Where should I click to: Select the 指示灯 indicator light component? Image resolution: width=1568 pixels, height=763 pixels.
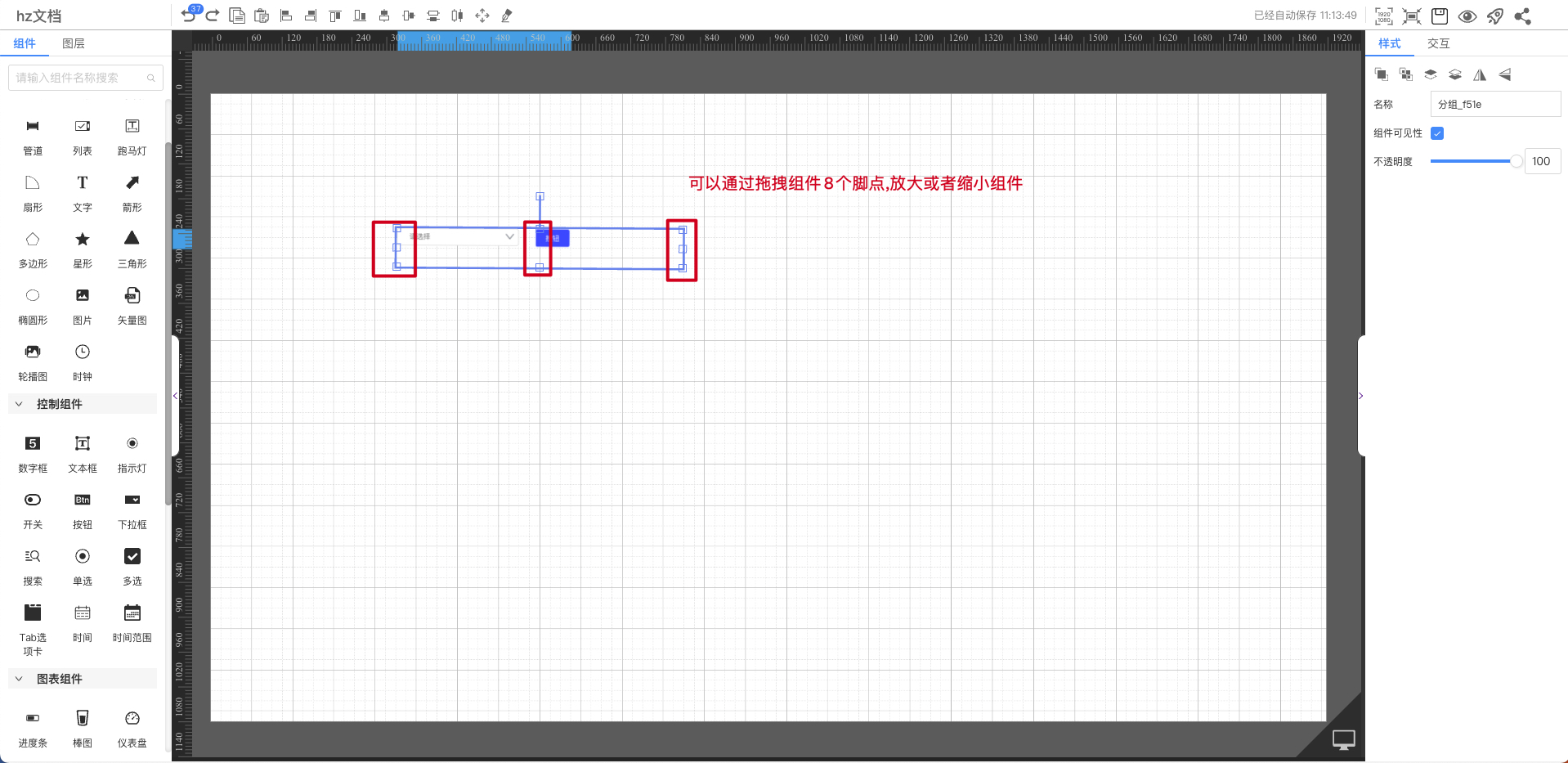[132, 454]
